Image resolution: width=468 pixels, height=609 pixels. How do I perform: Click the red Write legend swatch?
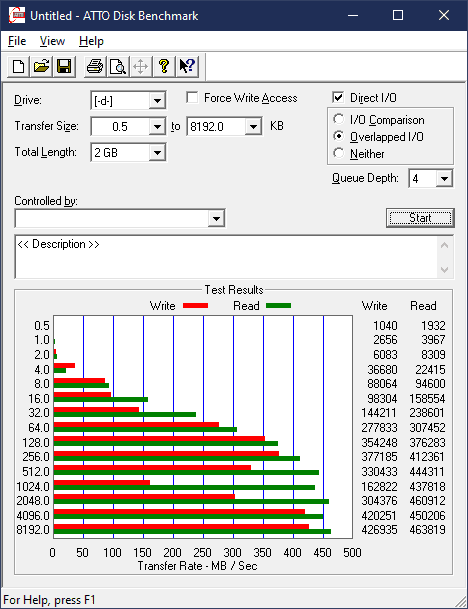click(195, 306)
